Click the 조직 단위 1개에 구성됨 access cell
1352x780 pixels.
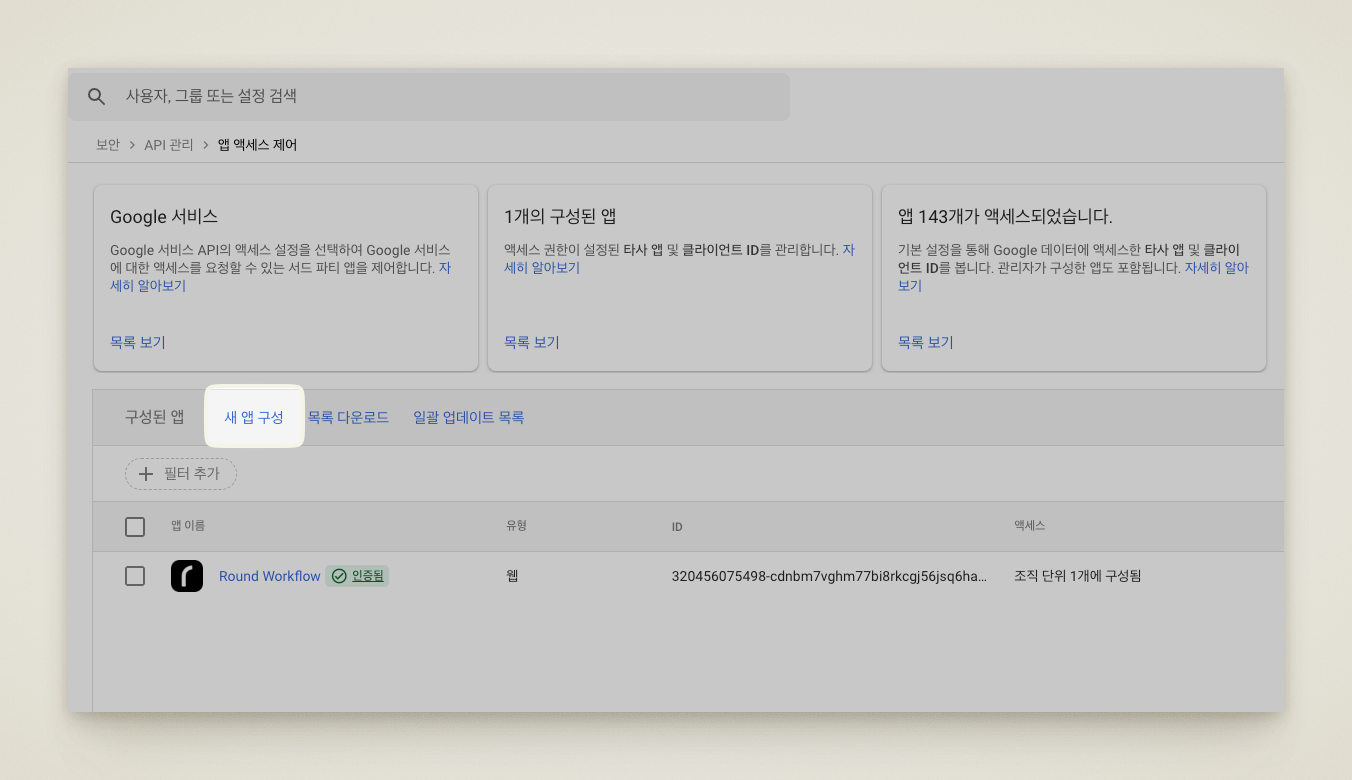1077,576
